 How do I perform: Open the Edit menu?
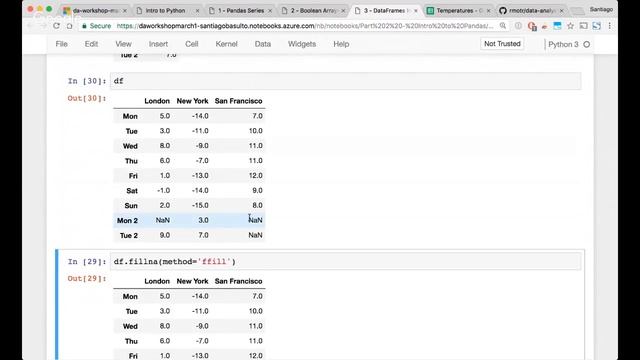(91, 44)
